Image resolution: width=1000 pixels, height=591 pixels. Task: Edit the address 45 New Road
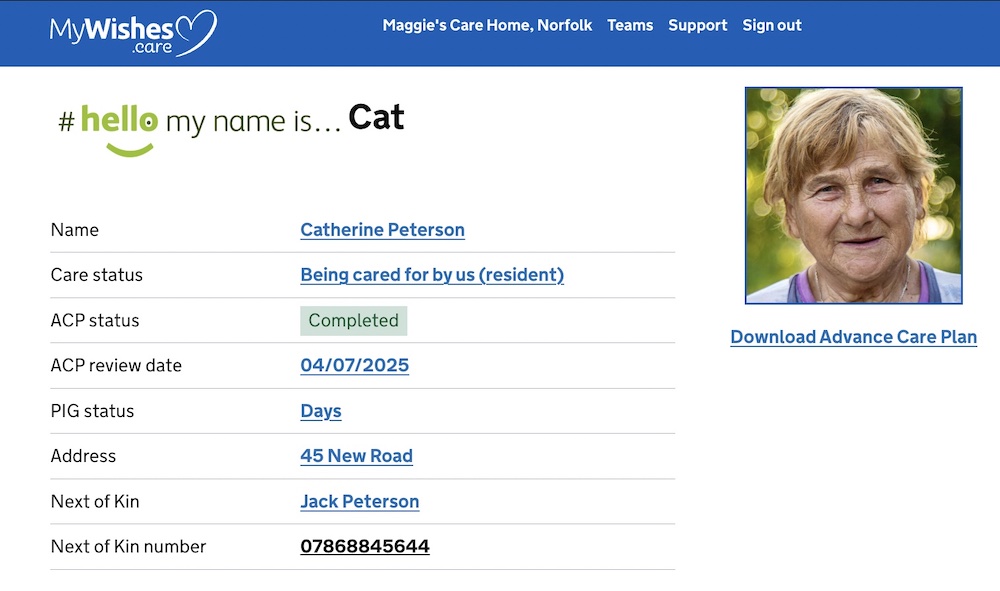click(x=356, y=456)
